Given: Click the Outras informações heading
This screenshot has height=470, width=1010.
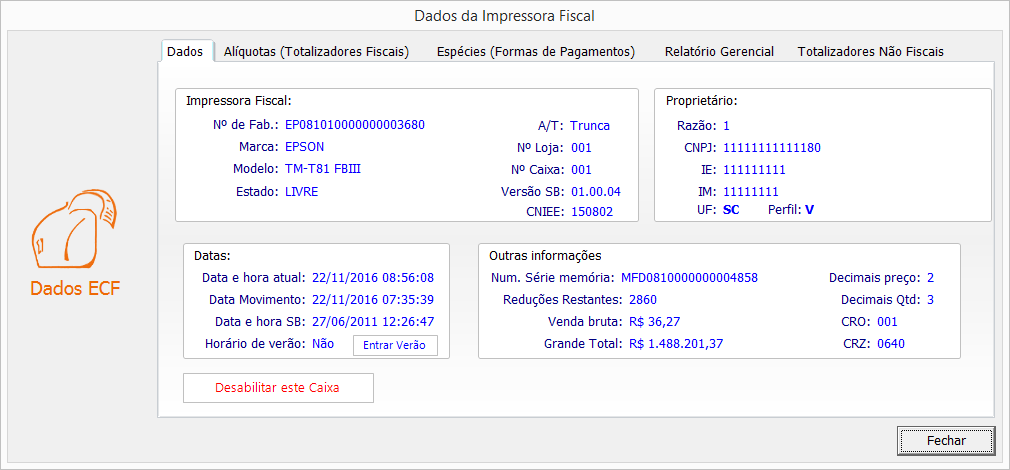Looking at the screenshot, I should pyautogui.click(x=545, y=256).
